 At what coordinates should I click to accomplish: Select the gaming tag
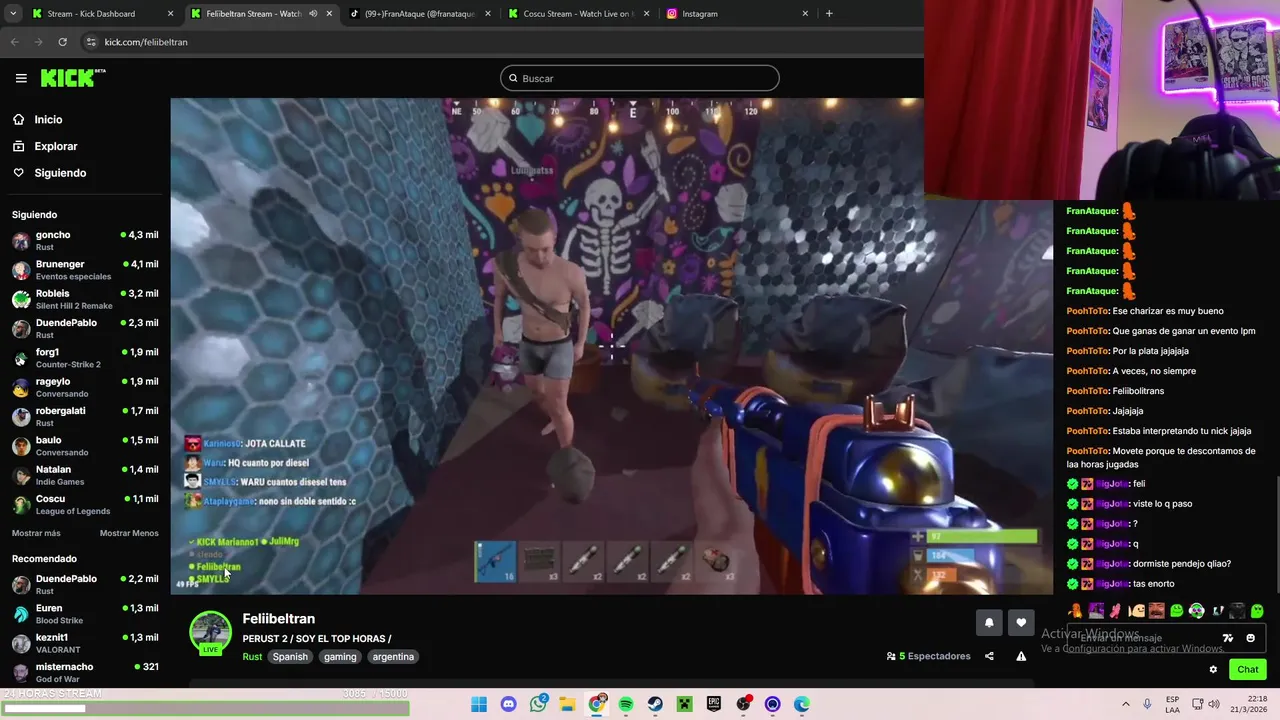(340, 657)
